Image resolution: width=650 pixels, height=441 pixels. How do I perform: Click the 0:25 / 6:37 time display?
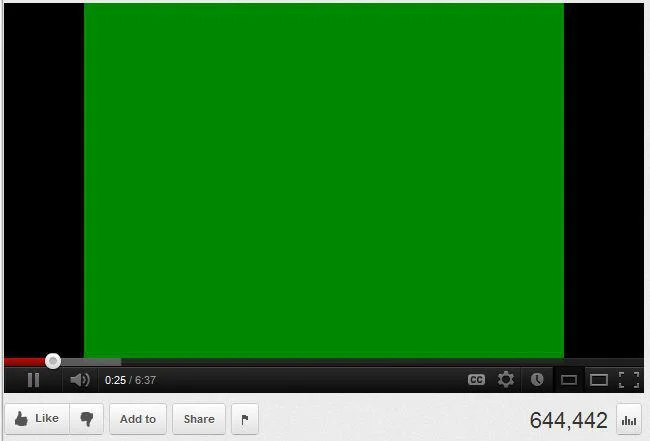coord(130,380)
